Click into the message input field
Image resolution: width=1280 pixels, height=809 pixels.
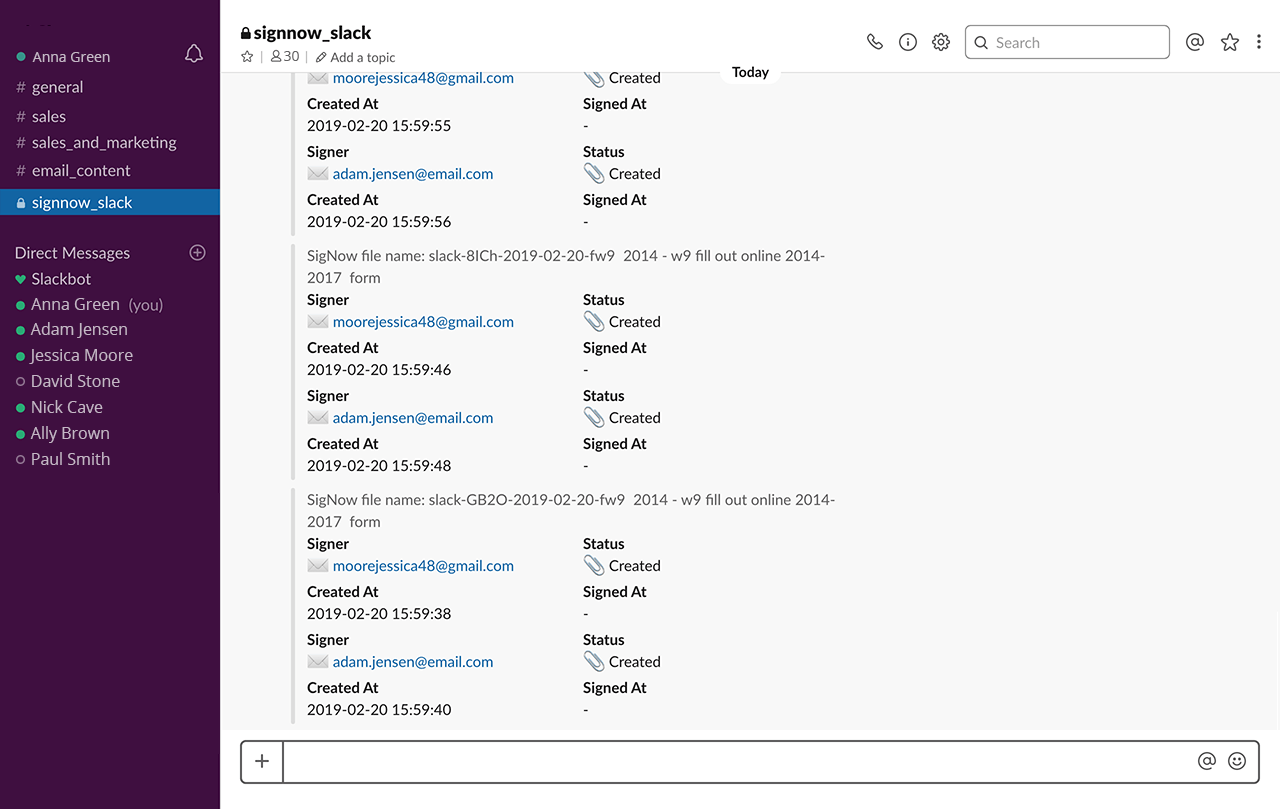[x=740, y=761]
